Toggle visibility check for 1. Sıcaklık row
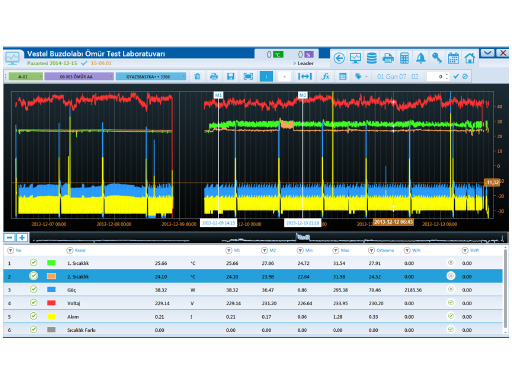 pyautogui.click(x=33, y=263)
